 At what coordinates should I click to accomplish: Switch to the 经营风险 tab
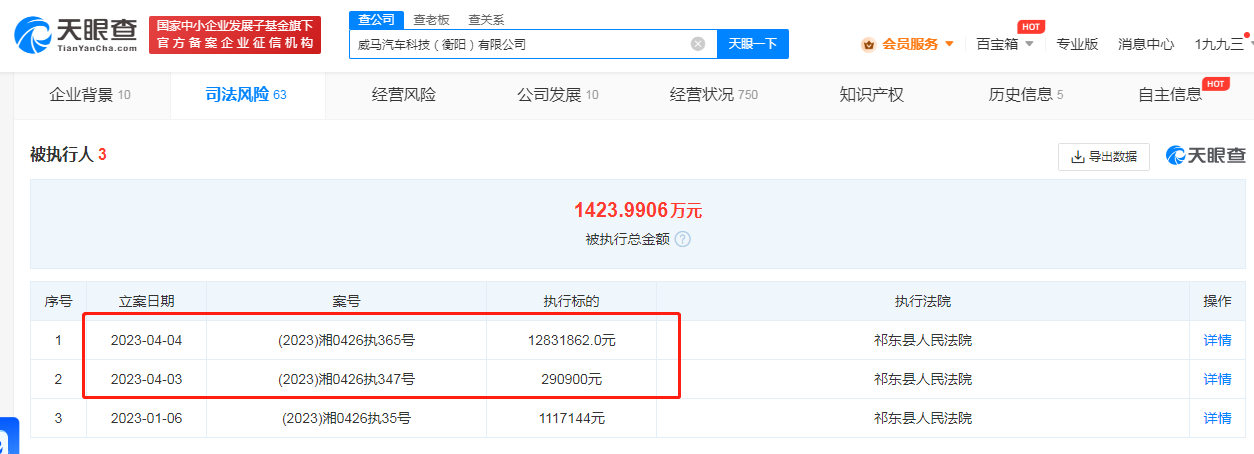coord(404,95)
